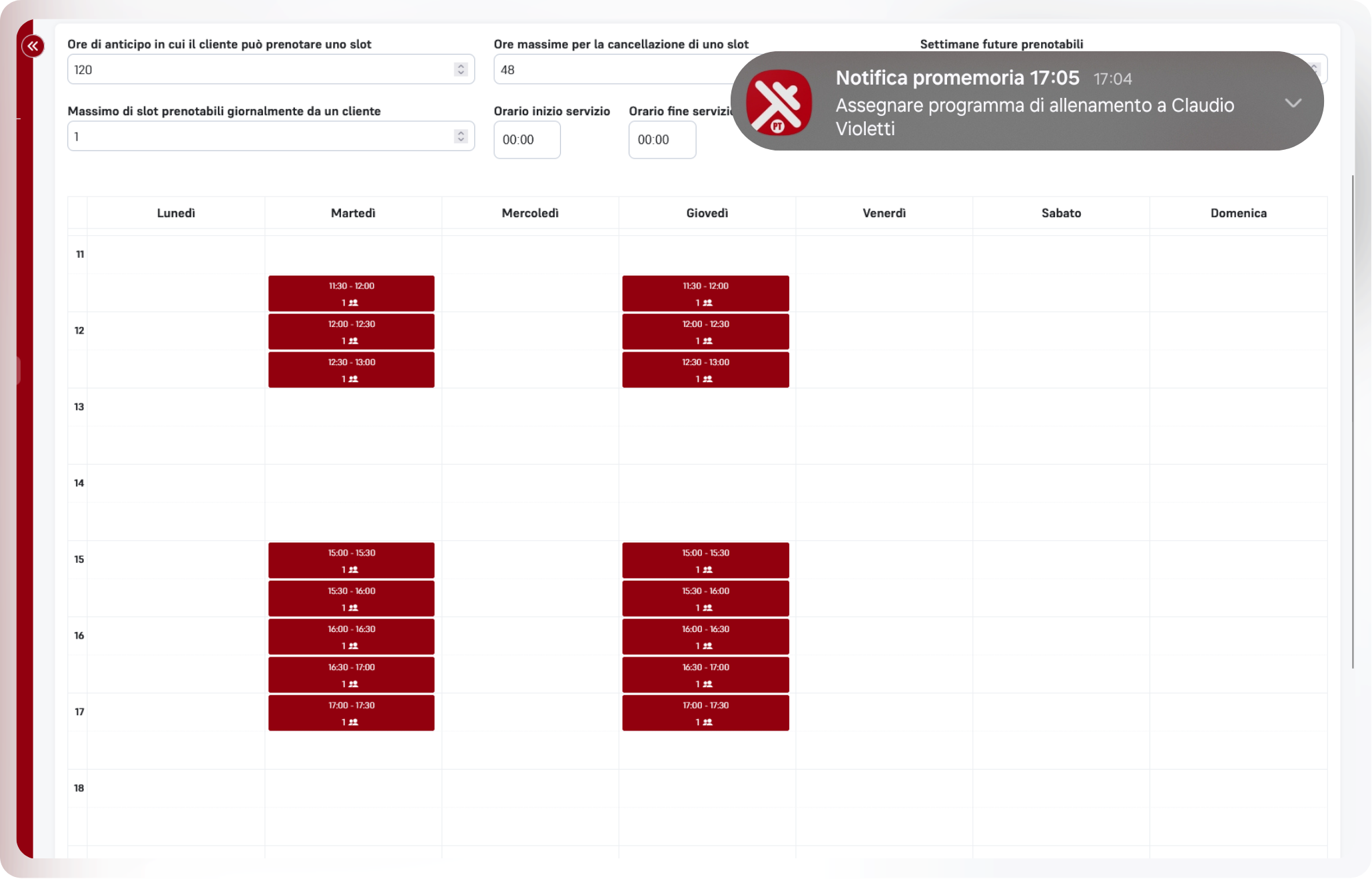Open the Orario fine servizio time field
The width and height of the screenshot is (1372, 879).
[x=661, y=140]
